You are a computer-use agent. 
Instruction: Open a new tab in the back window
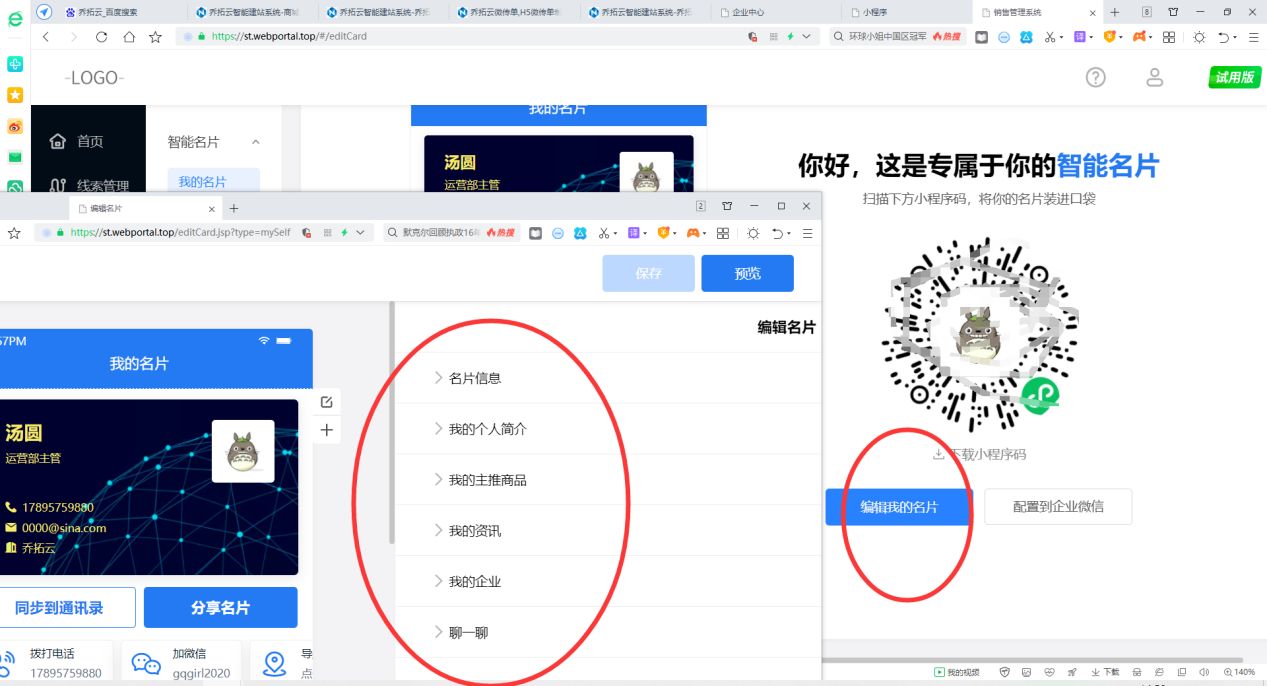1115,12
